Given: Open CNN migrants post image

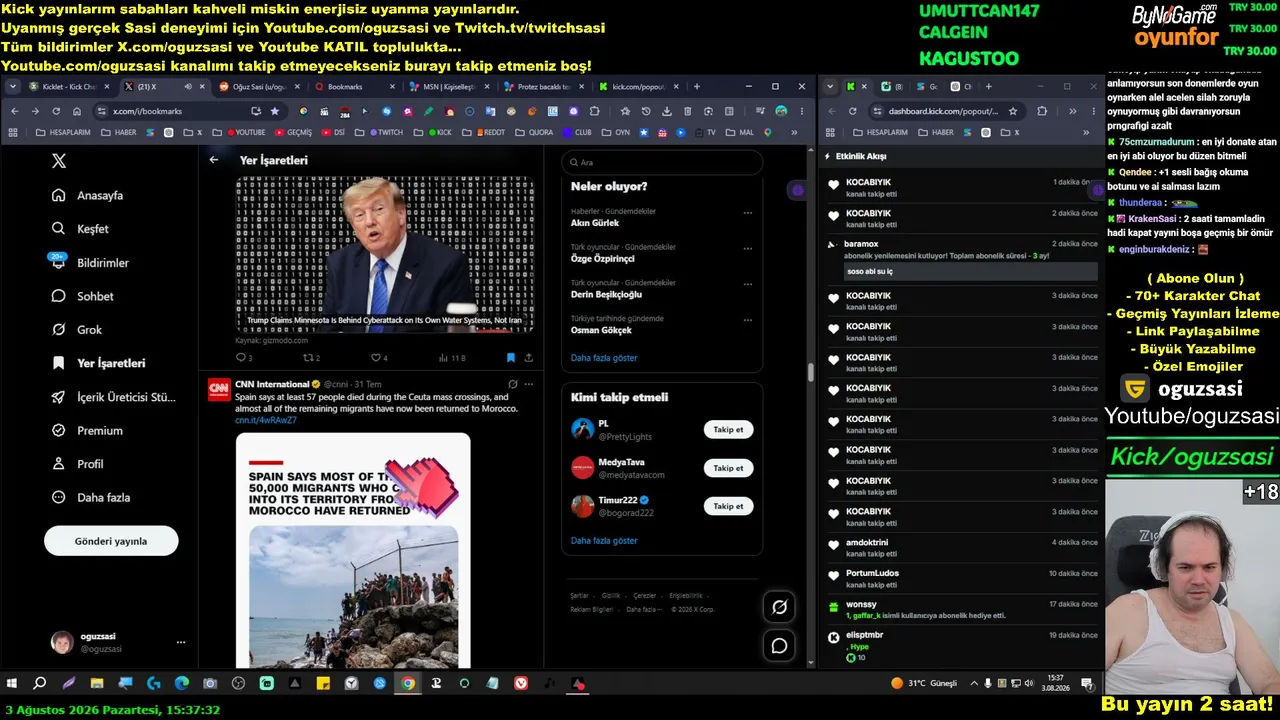Looking at the screenshot, I should pos(353,550).
